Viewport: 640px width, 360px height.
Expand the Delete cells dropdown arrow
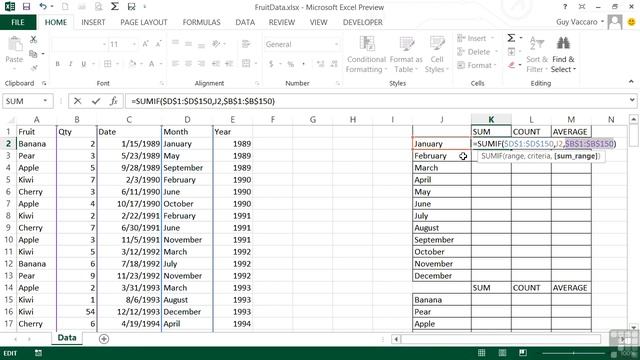coord(496,51)
